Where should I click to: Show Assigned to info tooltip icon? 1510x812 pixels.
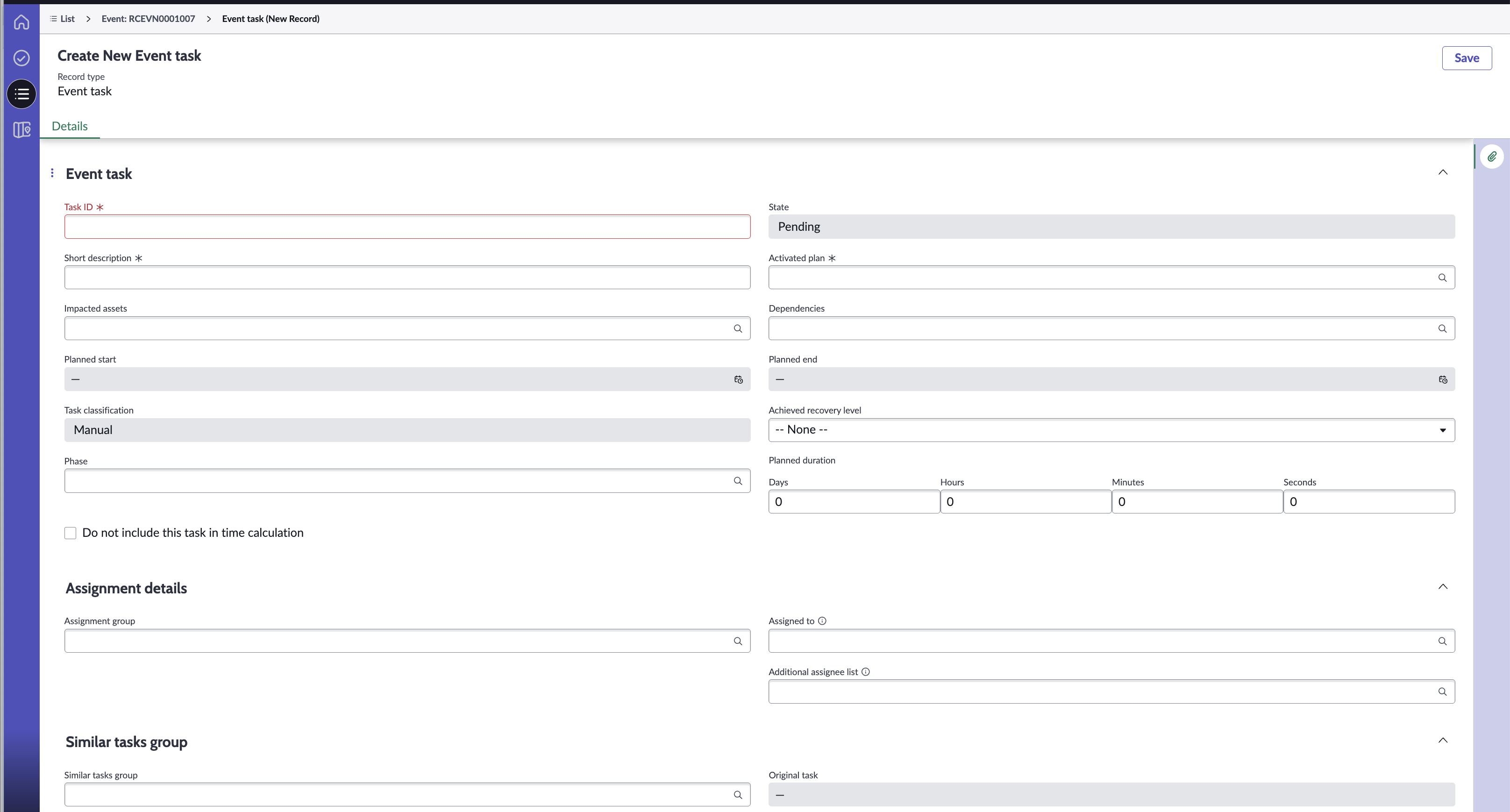coord(822,621)
